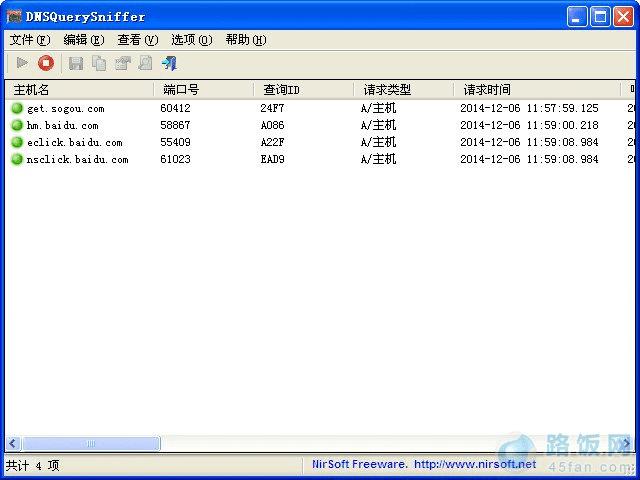Screen dimensions: 640x480
Task: Select the green status icon for eclick.baidu.com
Action: pos(17,142)
